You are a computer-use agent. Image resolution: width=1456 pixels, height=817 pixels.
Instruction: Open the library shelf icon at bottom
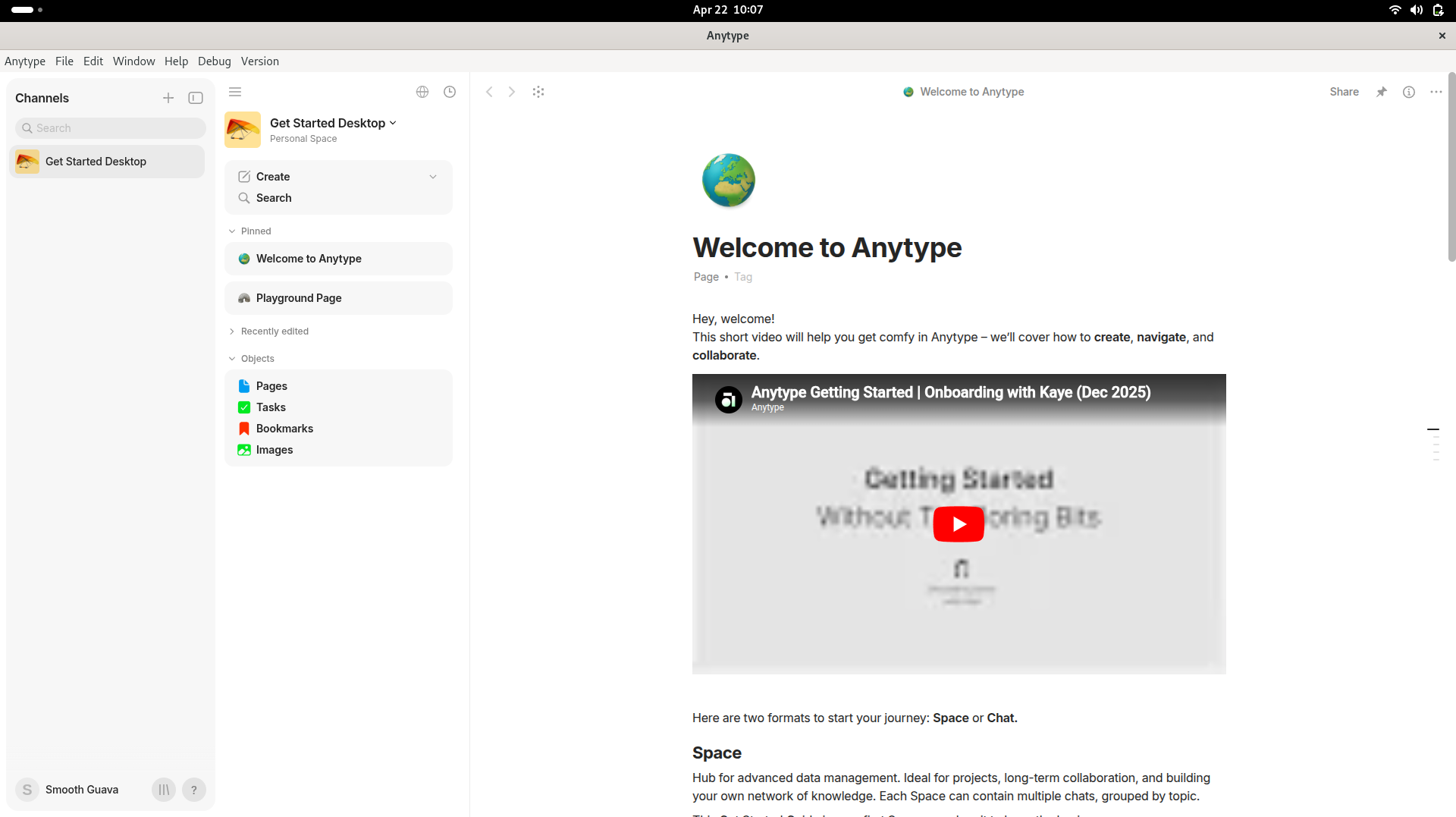164,790
